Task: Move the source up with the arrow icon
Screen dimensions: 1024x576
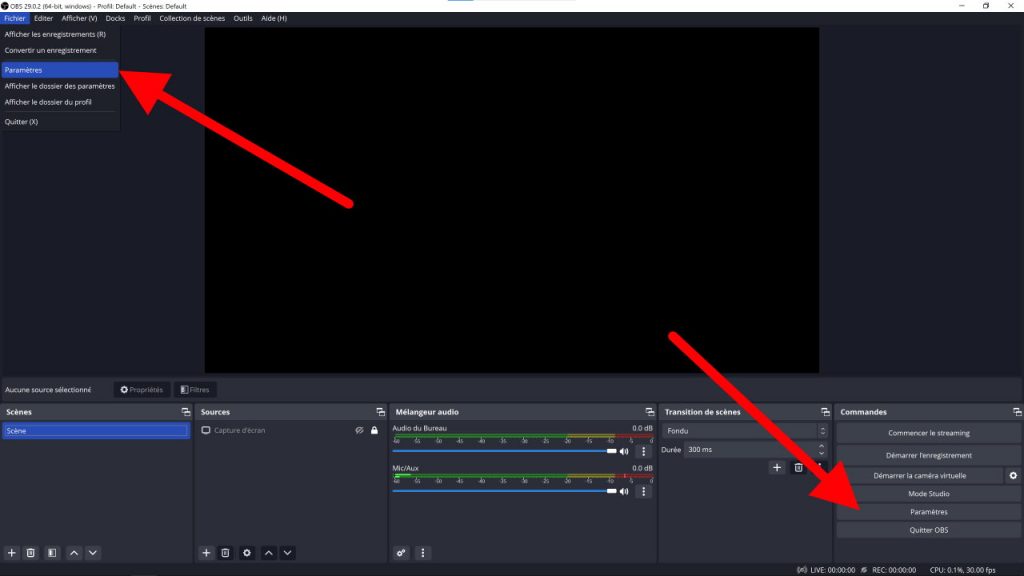Action: 267,552
